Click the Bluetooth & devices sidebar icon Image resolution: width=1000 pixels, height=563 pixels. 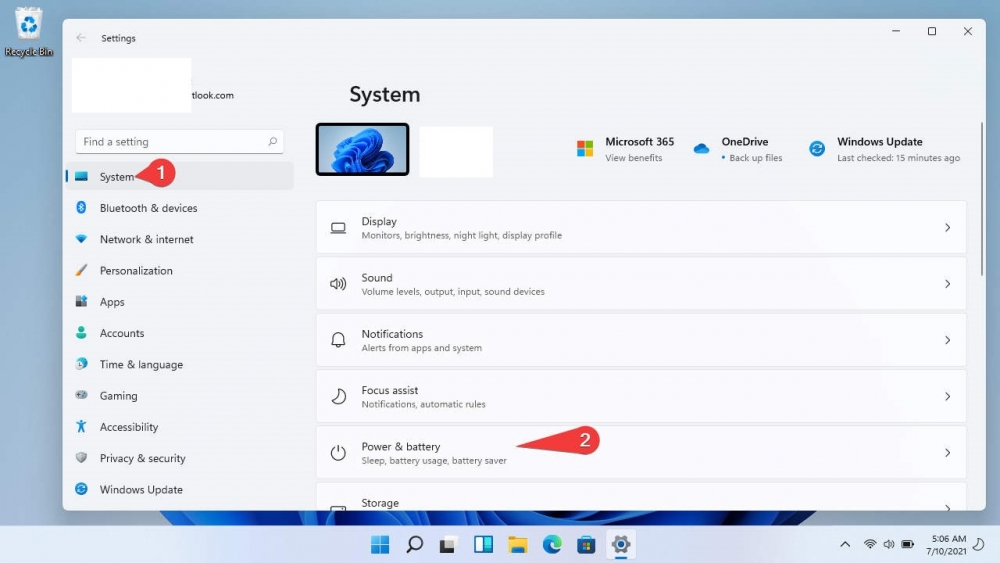pyautogui.click(x=81, y=208)
